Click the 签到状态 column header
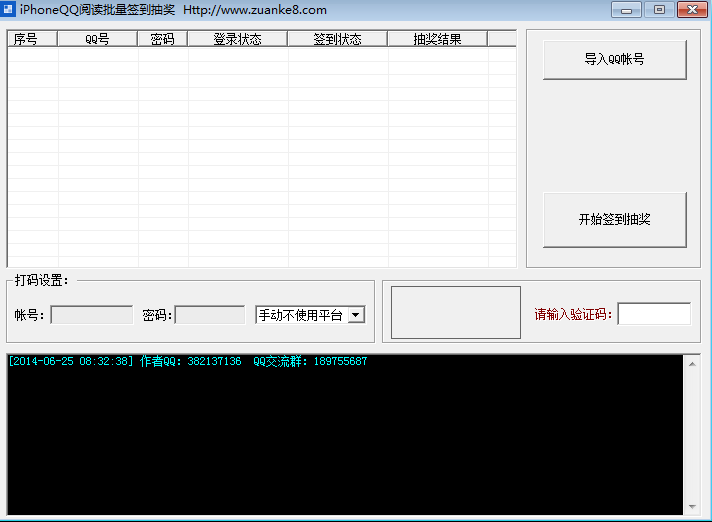Image resolution: width=712 pixels, height=522 pixels. [x=337, y=39]
